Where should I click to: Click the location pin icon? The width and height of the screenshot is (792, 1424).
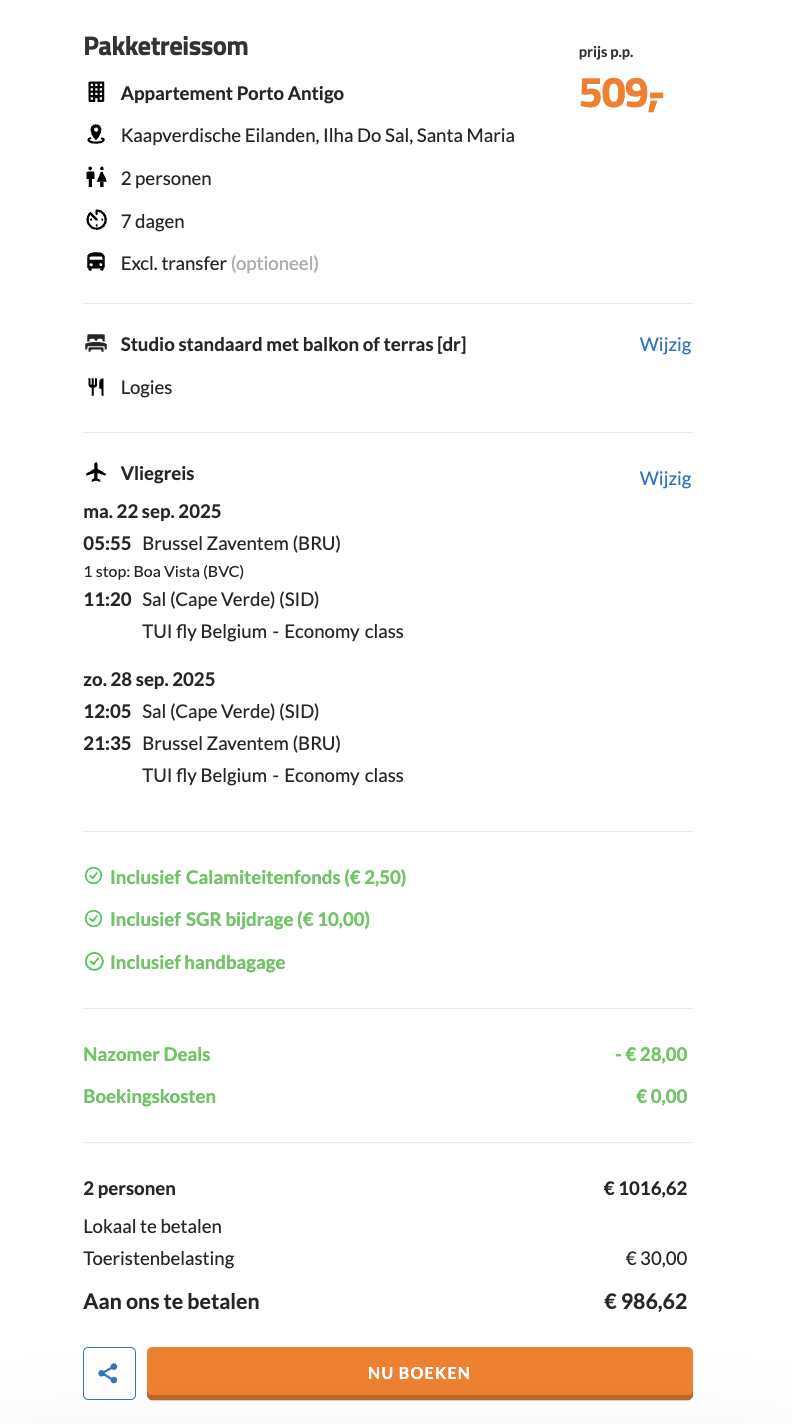(96, 135)
